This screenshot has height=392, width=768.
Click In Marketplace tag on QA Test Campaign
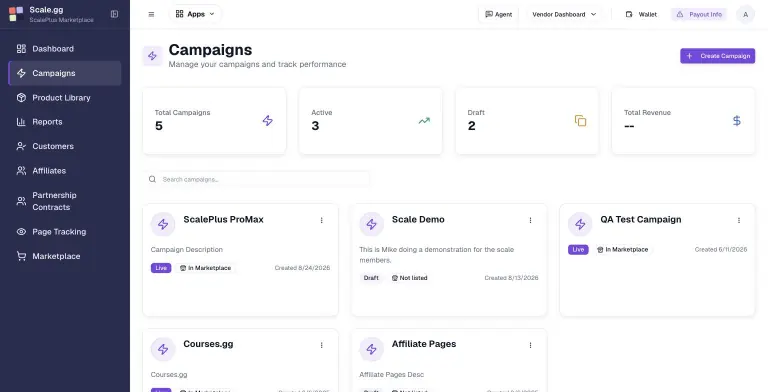(623, 249)
